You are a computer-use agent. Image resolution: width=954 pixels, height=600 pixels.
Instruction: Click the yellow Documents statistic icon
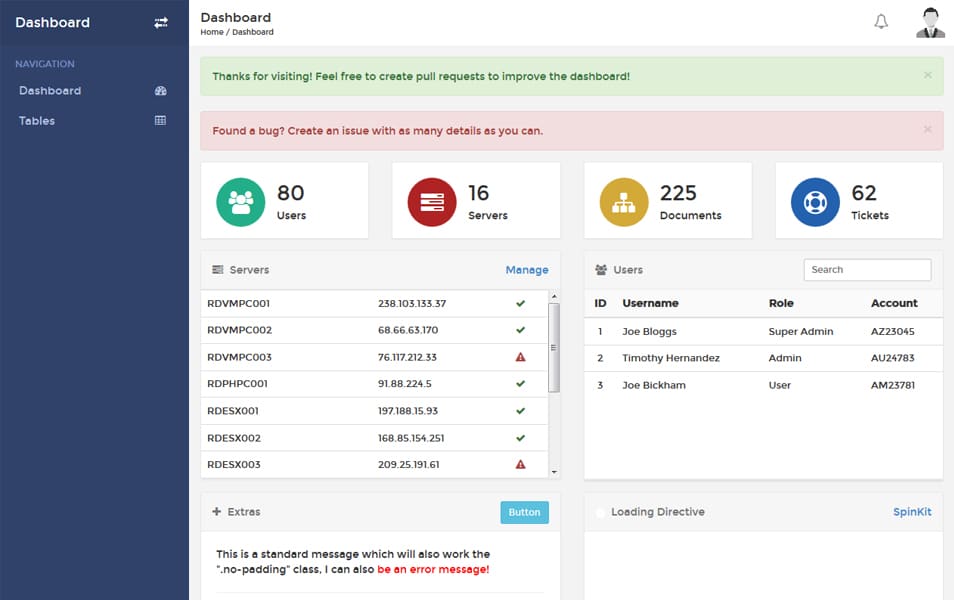[622, 200]
